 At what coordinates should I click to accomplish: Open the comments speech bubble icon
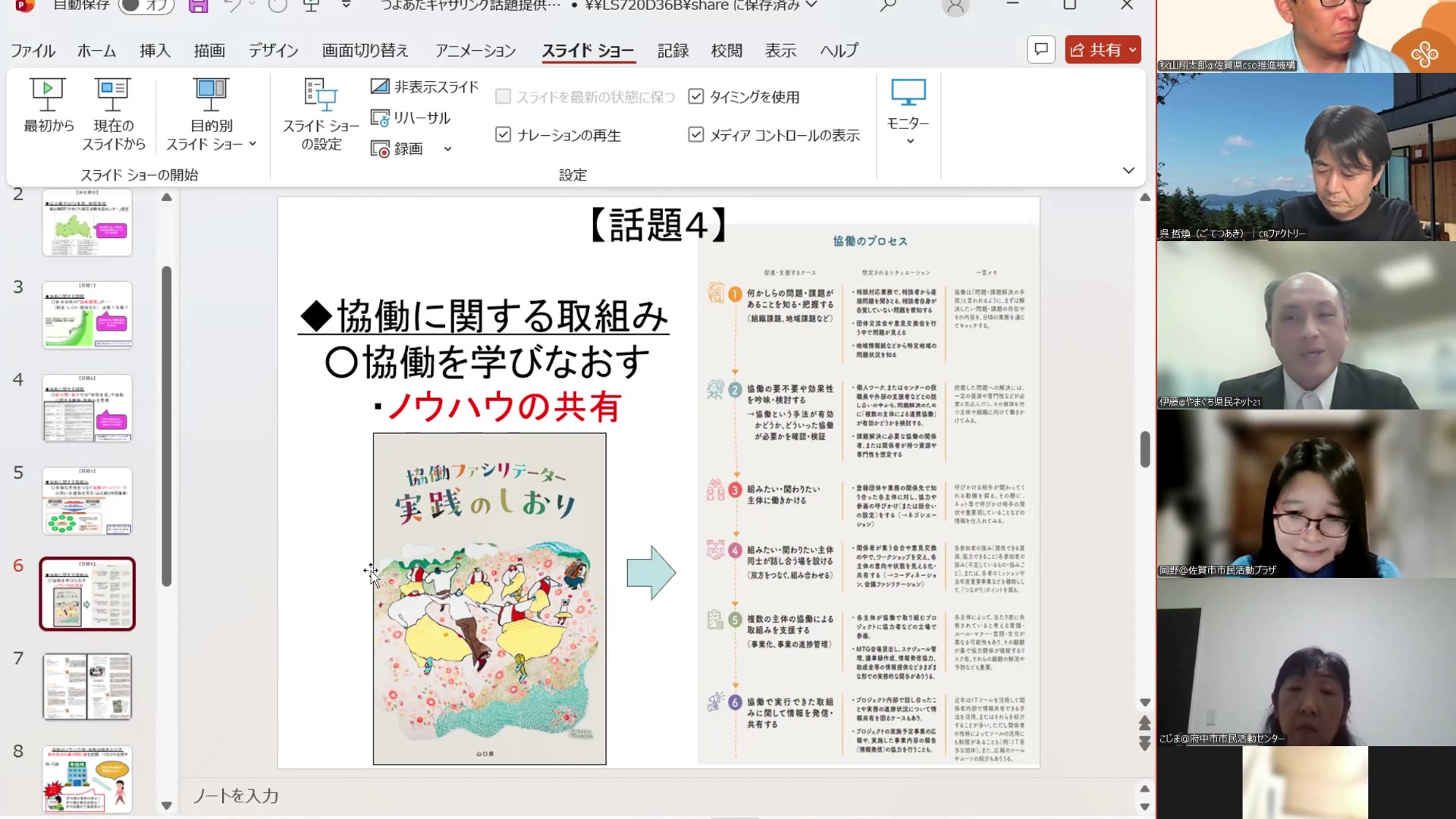tap(1040, 50)
